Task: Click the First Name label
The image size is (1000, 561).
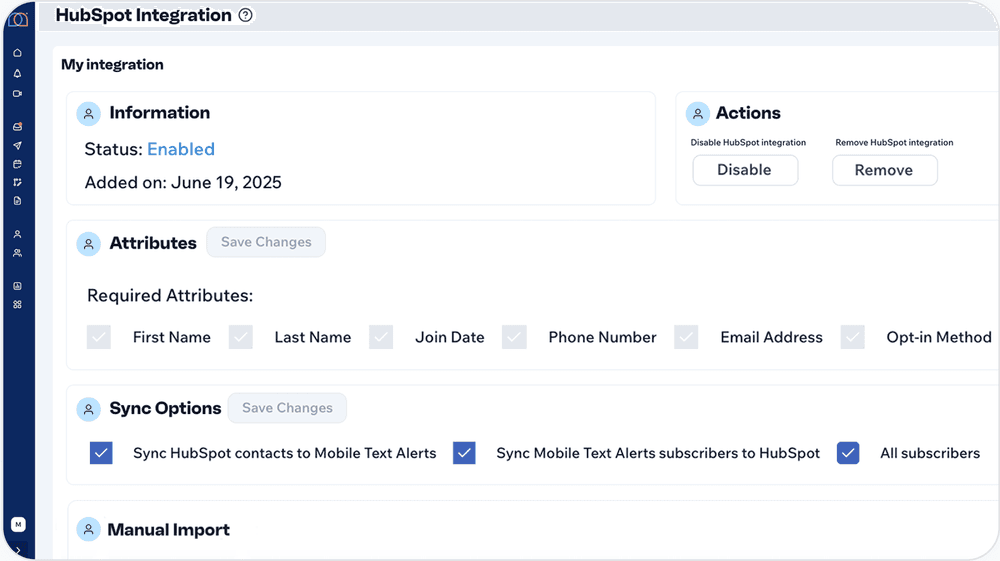Action: pos(172,337)
